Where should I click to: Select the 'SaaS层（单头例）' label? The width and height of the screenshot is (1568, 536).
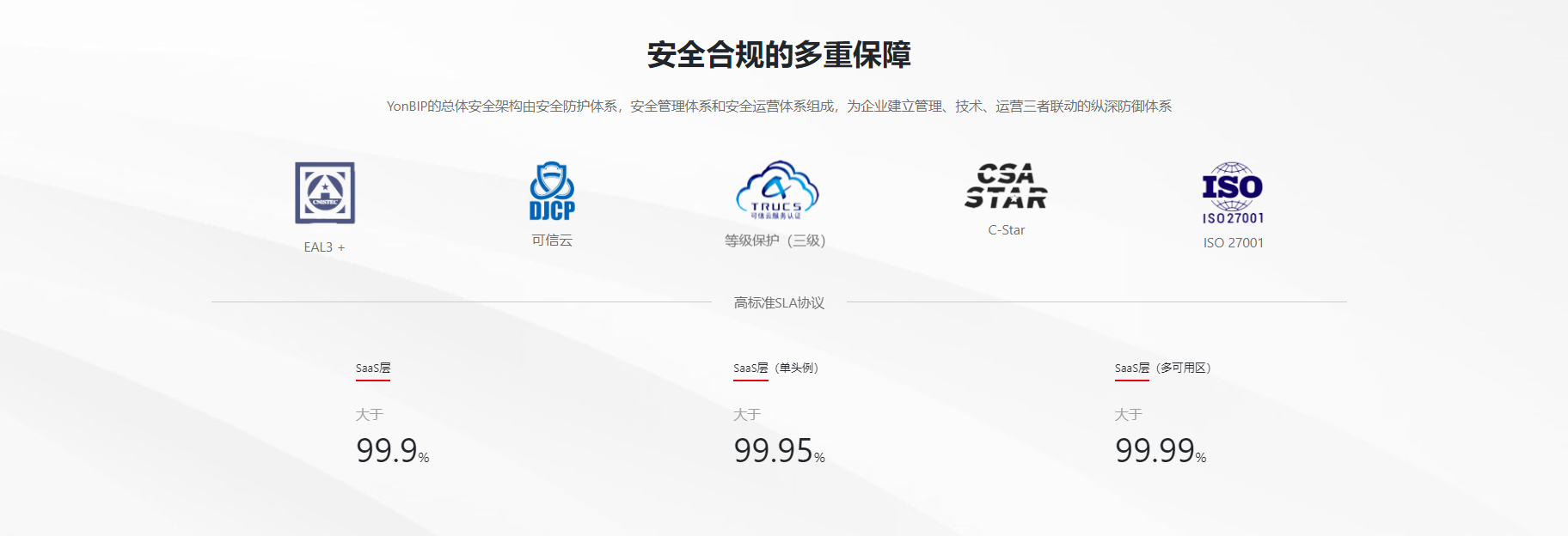pos(776,368)
